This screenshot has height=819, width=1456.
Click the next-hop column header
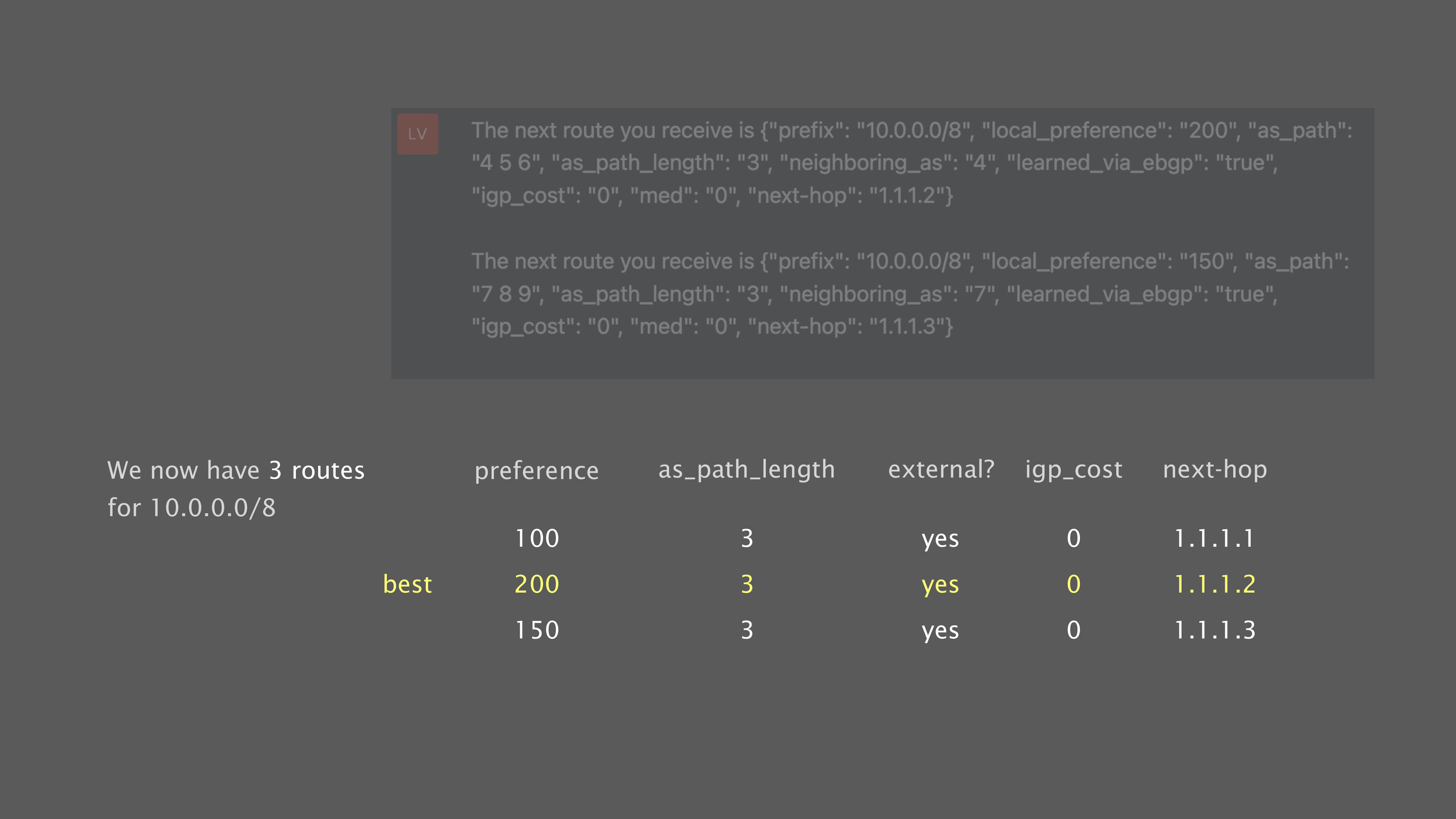(1215, 470)
